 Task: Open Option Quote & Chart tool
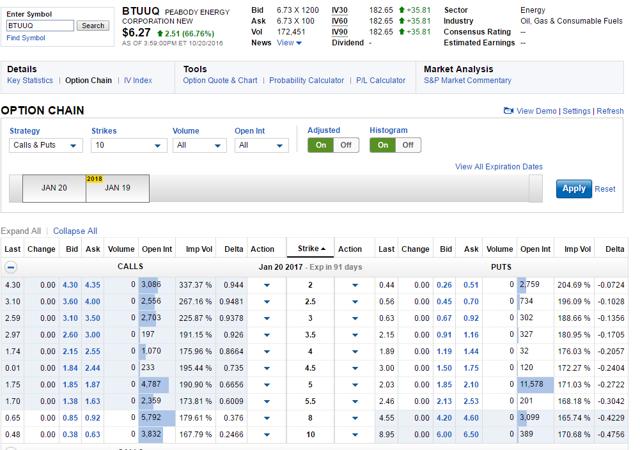(x=220, y=80)
